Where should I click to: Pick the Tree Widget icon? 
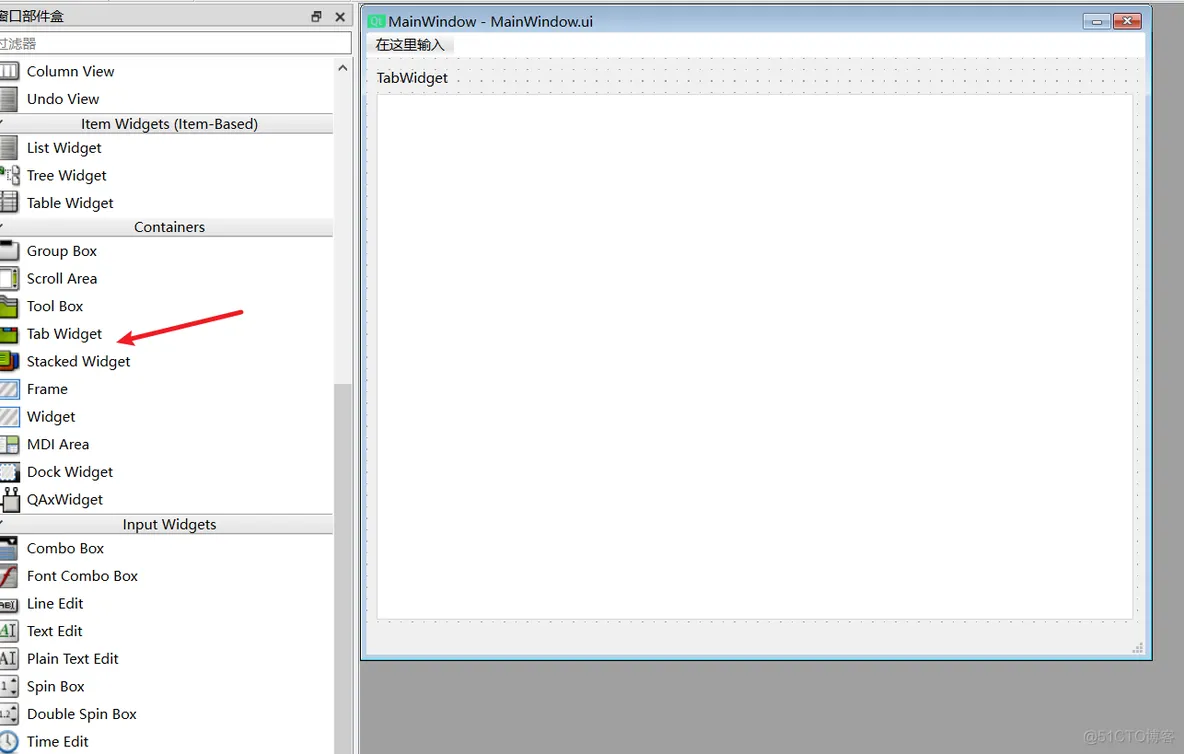coord(9,175)
